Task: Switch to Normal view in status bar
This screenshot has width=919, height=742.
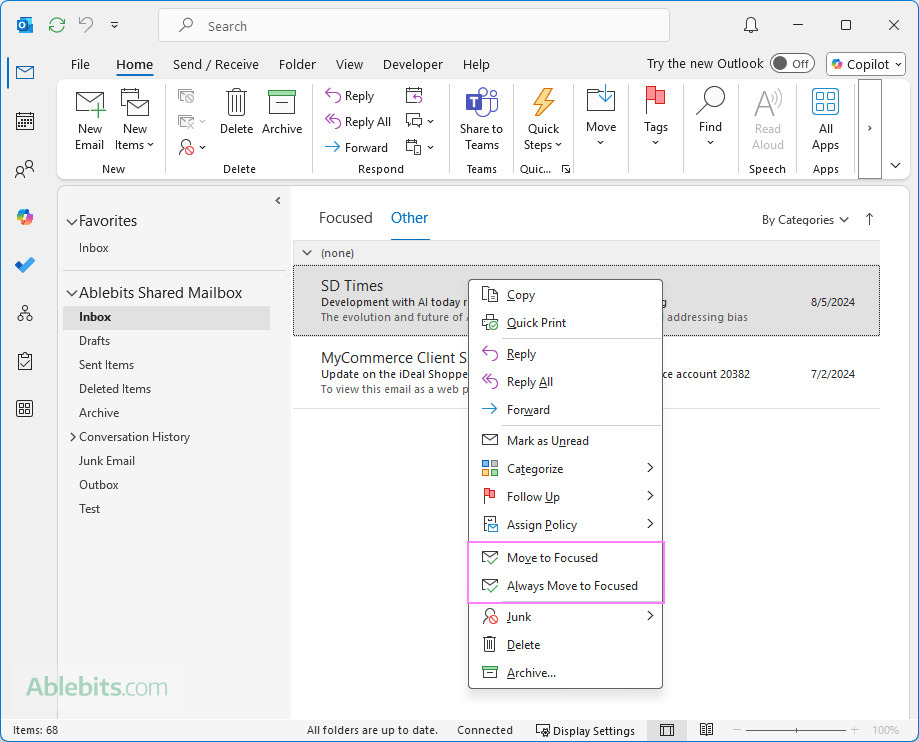Action: point(666,730)
